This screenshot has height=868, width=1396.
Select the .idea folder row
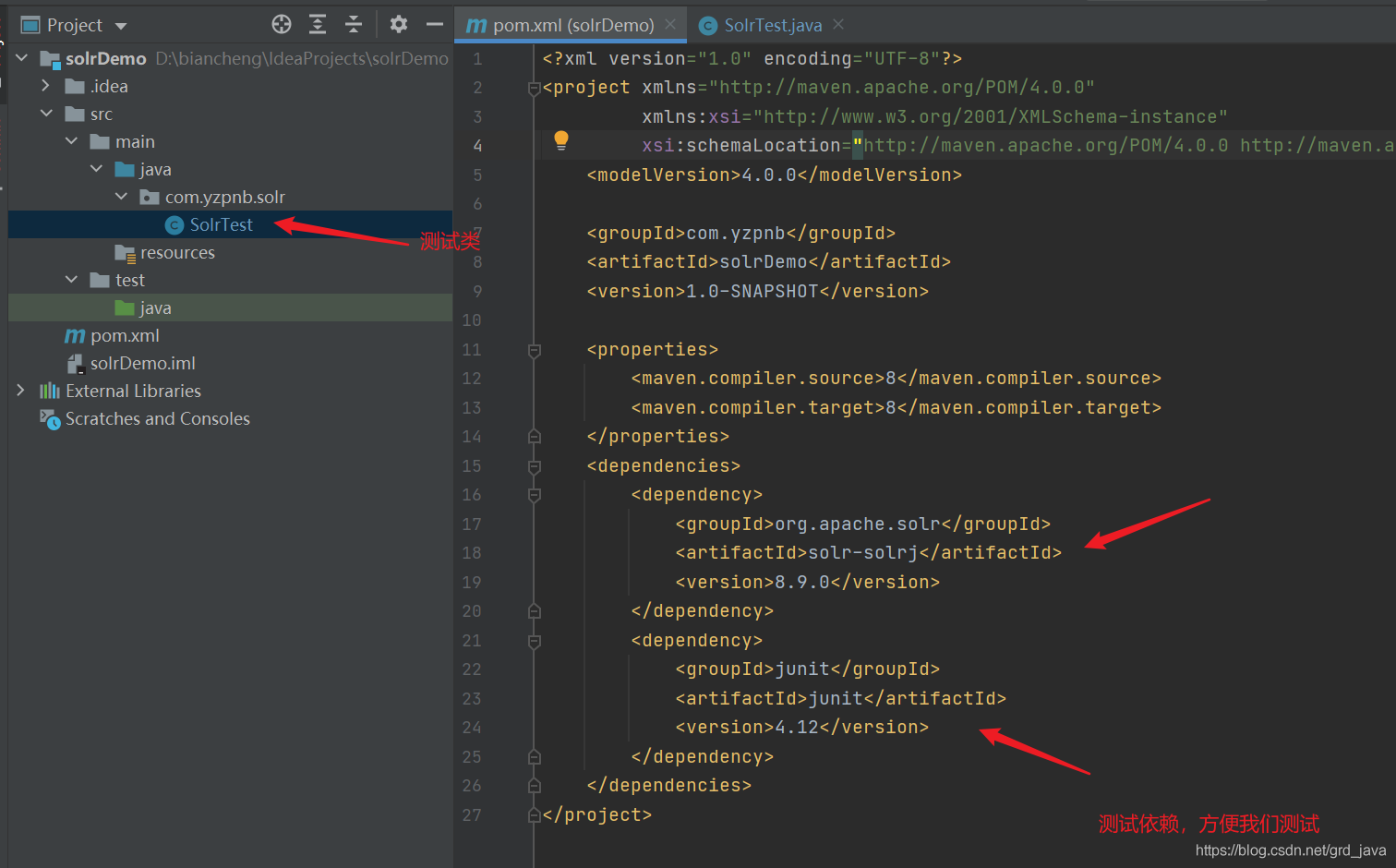(230, 86)
